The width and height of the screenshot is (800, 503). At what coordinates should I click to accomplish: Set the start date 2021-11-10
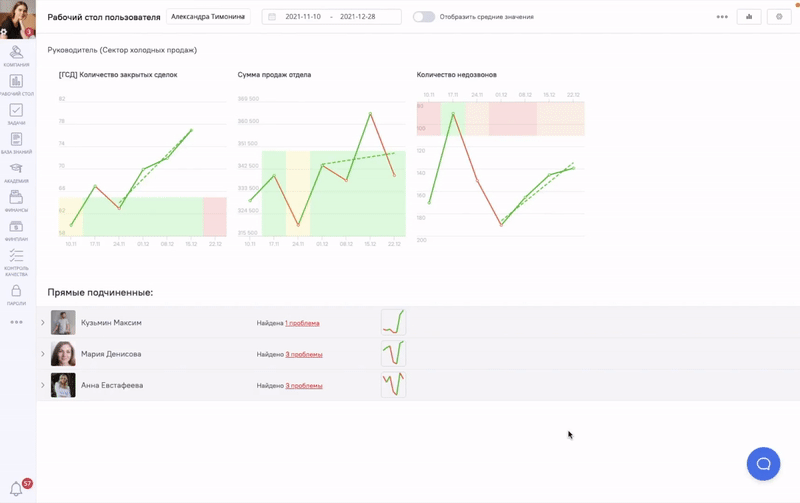303,16
